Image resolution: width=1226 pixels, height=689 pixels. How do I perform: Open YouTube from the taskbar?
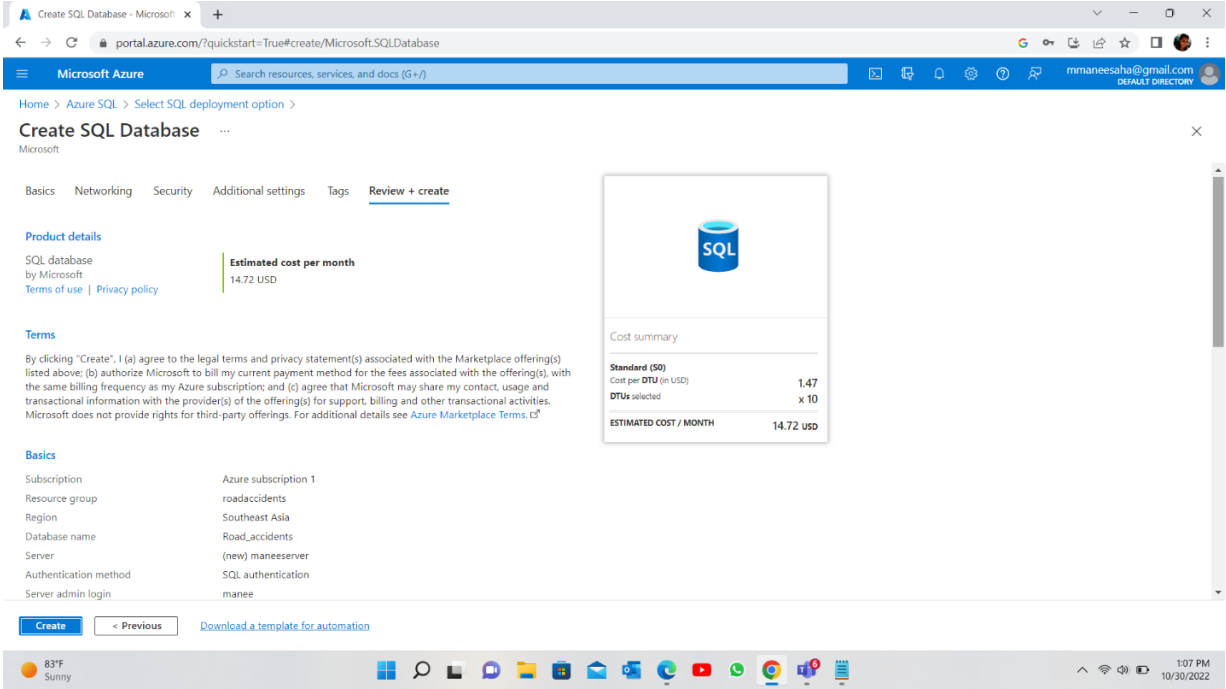[x=702, y=670]
